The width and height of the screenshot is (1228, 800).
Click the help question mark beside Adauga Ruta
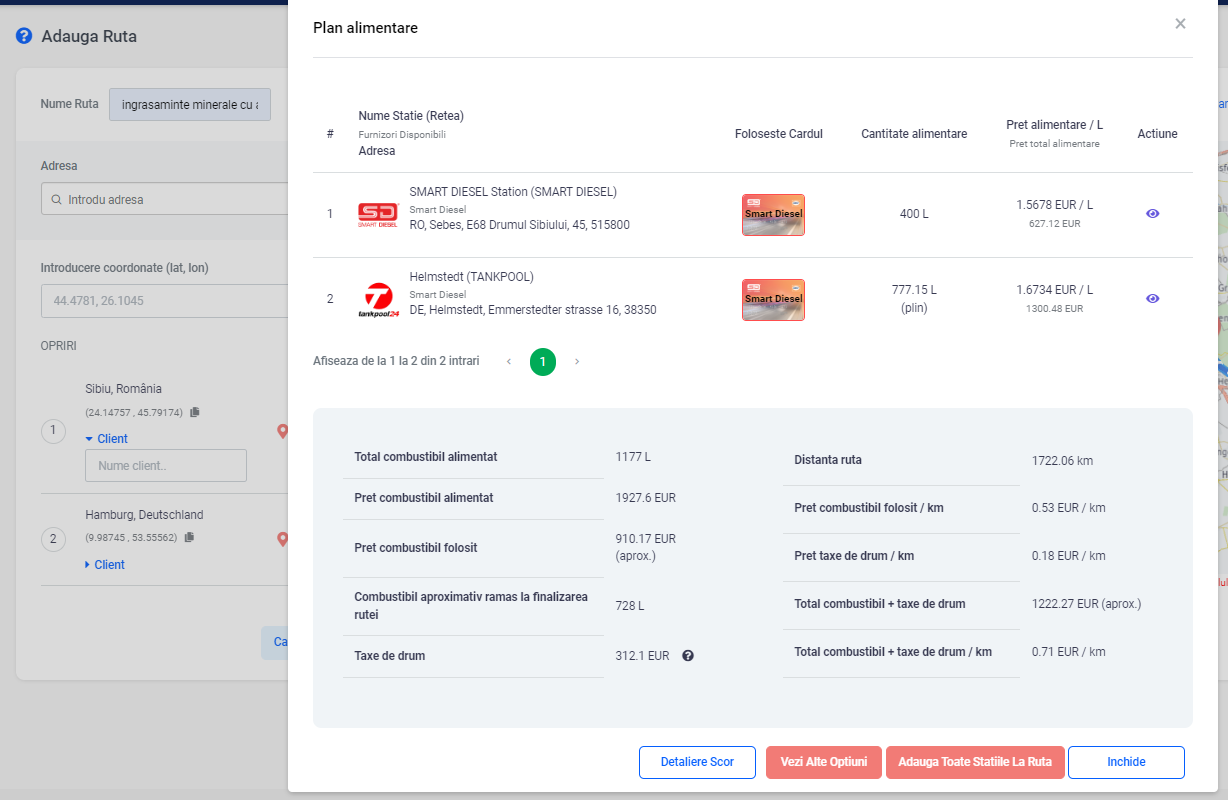pos(24,36)
